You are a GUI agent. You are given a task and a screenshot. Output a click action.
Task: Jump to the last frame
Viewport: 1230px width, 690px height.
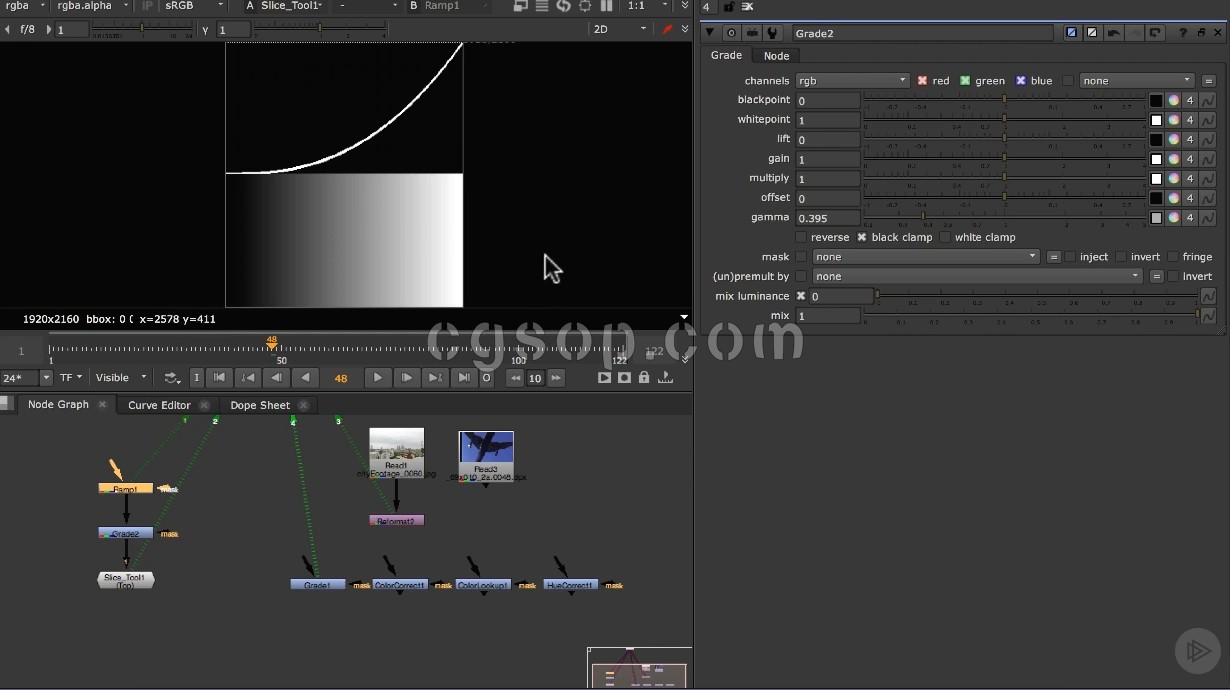(x=464, y=378)
